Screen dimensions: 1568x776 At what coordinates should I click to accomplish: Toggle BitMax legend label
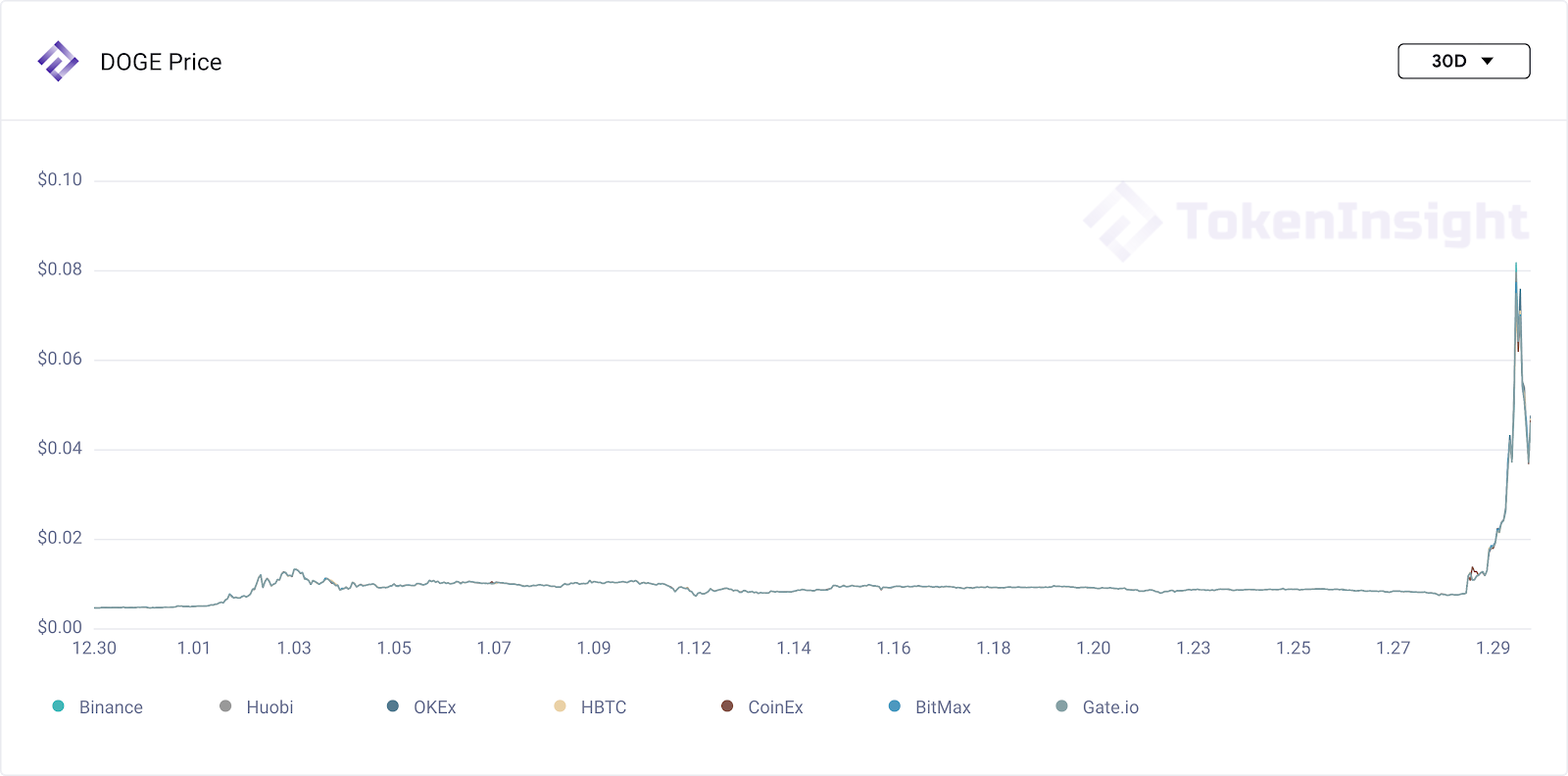tap(943, 707)
